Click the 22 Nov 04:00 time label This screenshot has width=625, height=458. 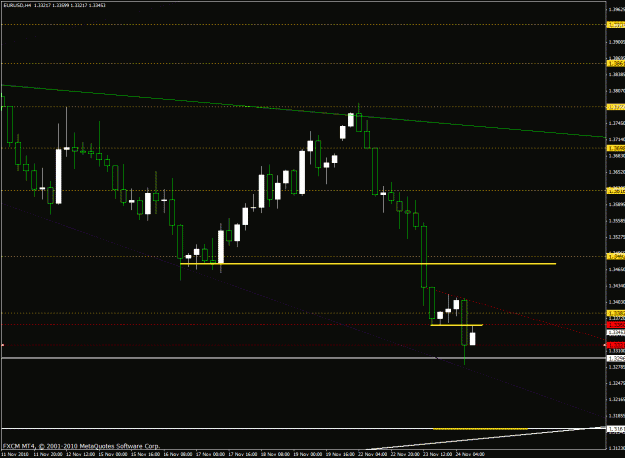373,454
